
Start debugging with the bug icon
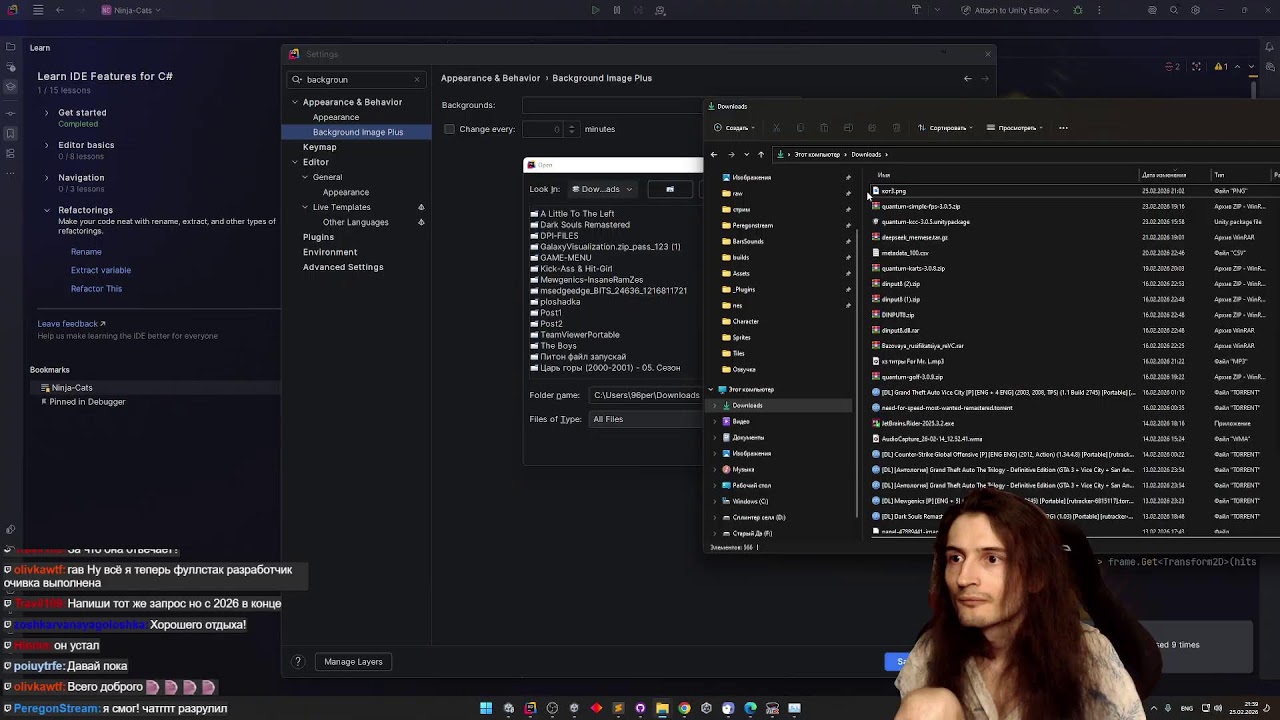point(1077,10)
